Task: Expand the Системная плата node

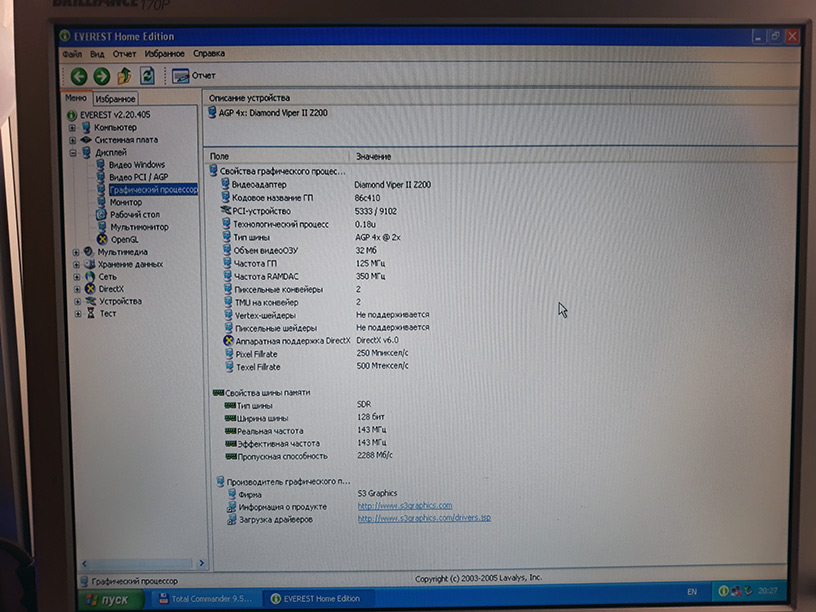Action: click(72, 140)
